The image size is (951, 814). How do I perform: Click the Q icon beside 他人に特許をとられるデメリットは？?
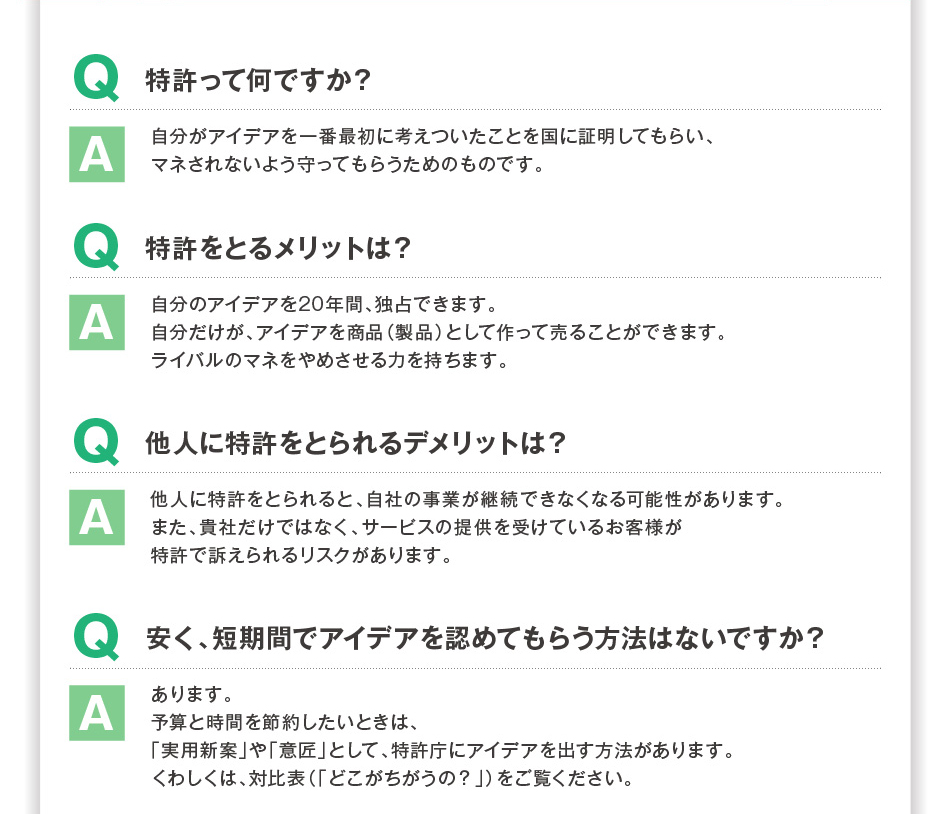[x=96, y=442]
